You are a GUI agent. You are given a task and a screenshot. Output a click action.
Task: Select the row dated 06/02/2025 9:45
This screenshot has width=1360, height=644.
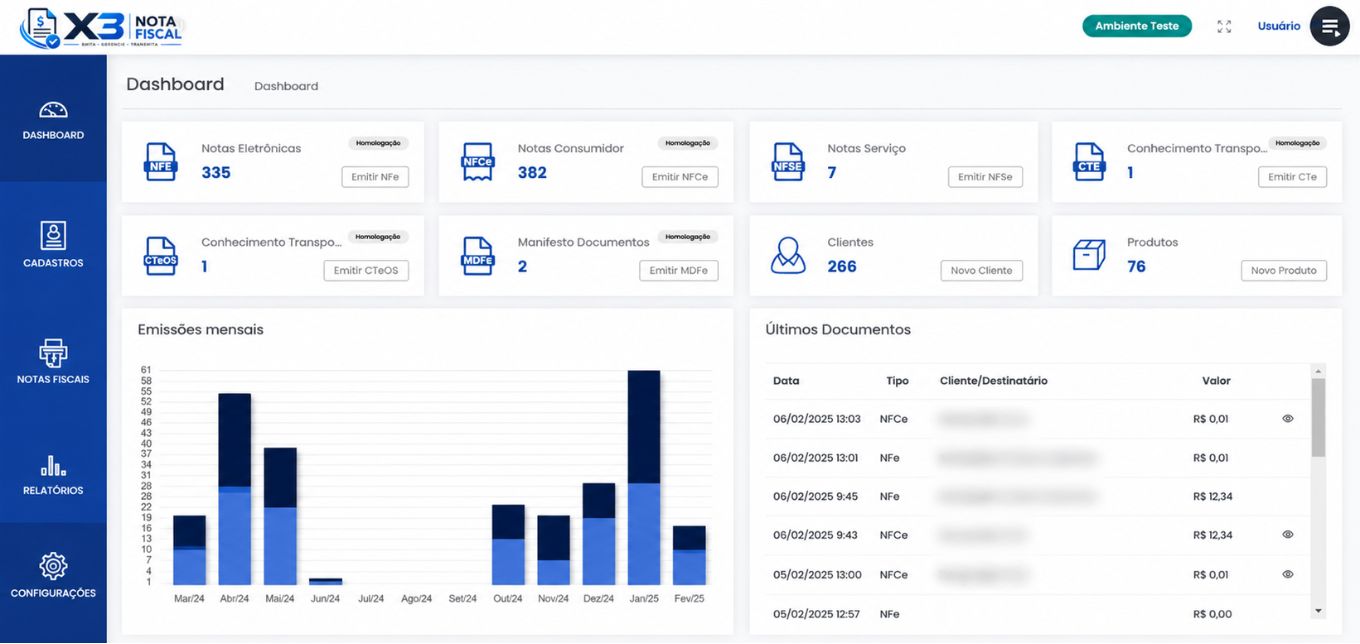[1037, 497]
